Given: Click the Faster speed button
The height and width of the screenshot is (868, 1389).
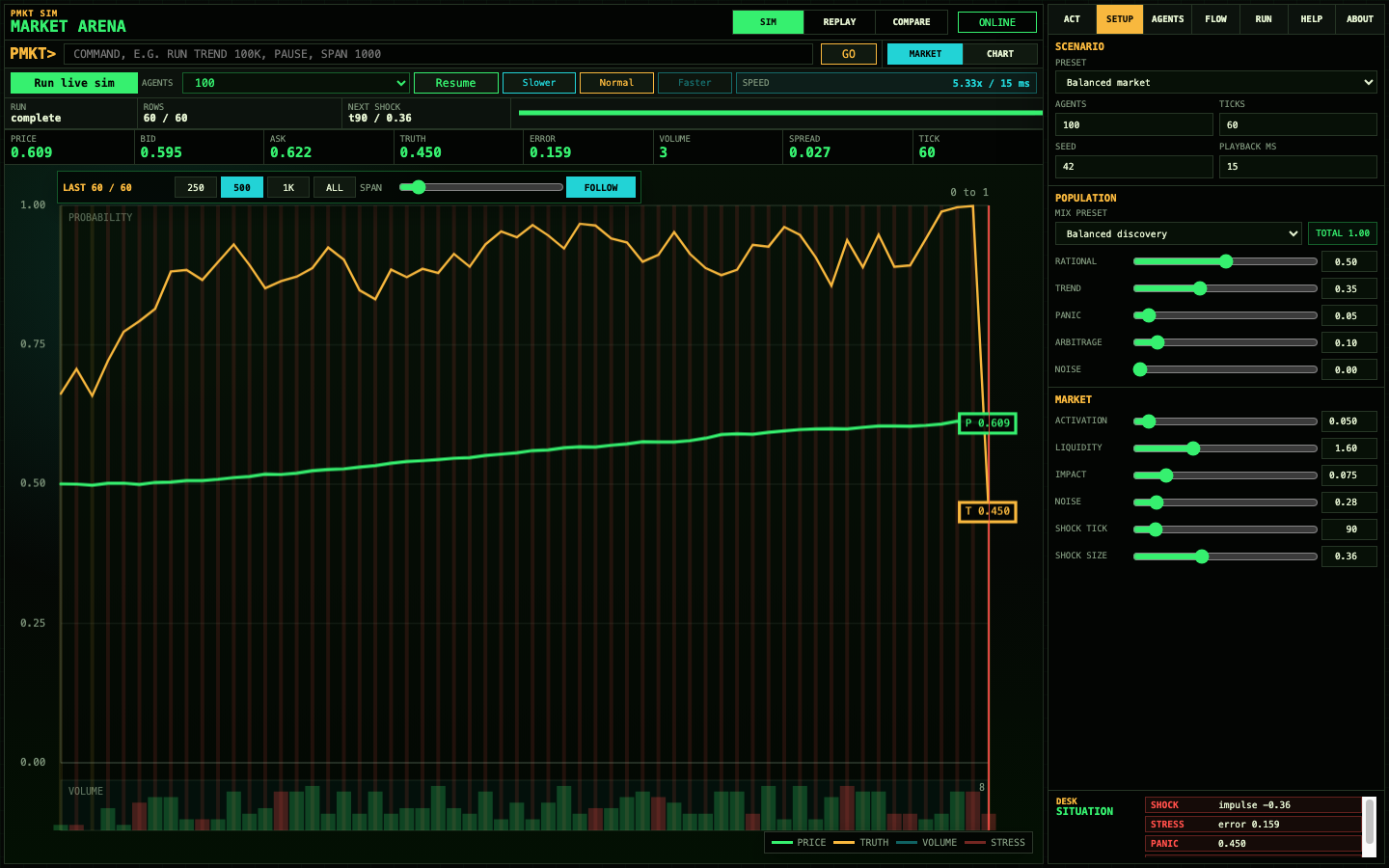Looking at the screenshot, I should point(694,83).
